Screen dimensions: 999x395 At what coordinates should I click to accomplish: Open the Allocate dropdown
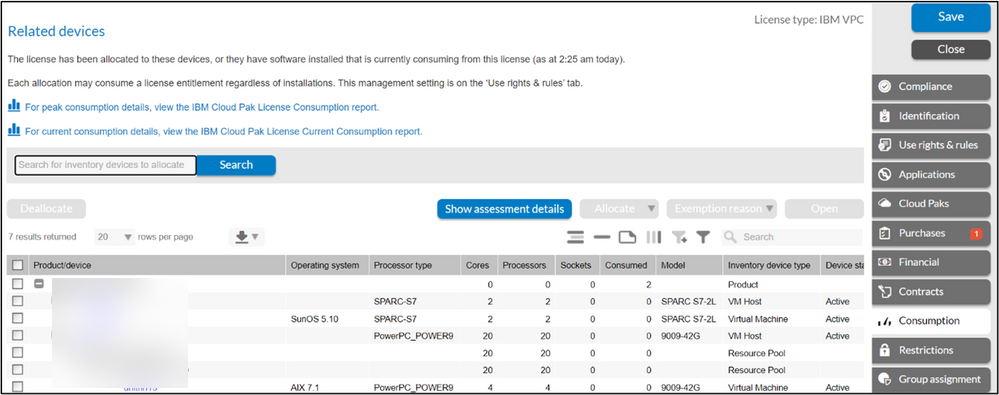coord(619,209)
